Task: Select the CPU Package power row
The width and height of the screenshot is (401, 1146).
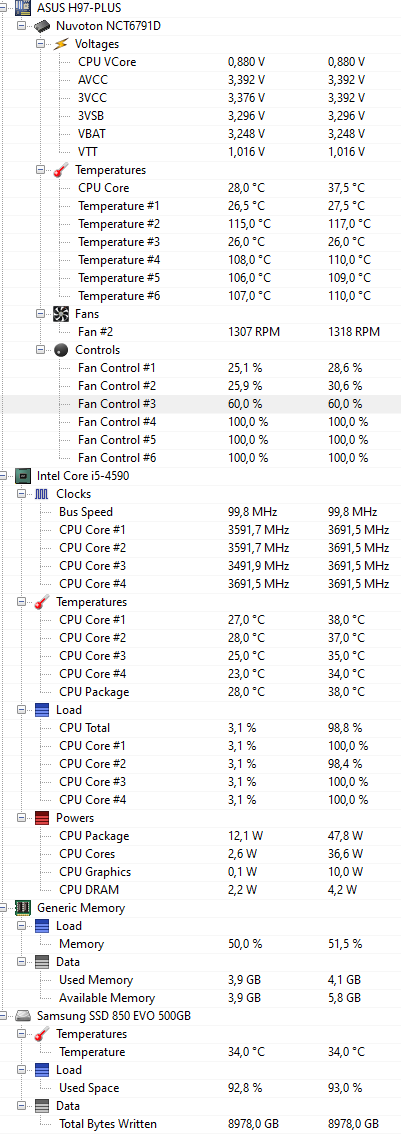Action: pos(200,836)
